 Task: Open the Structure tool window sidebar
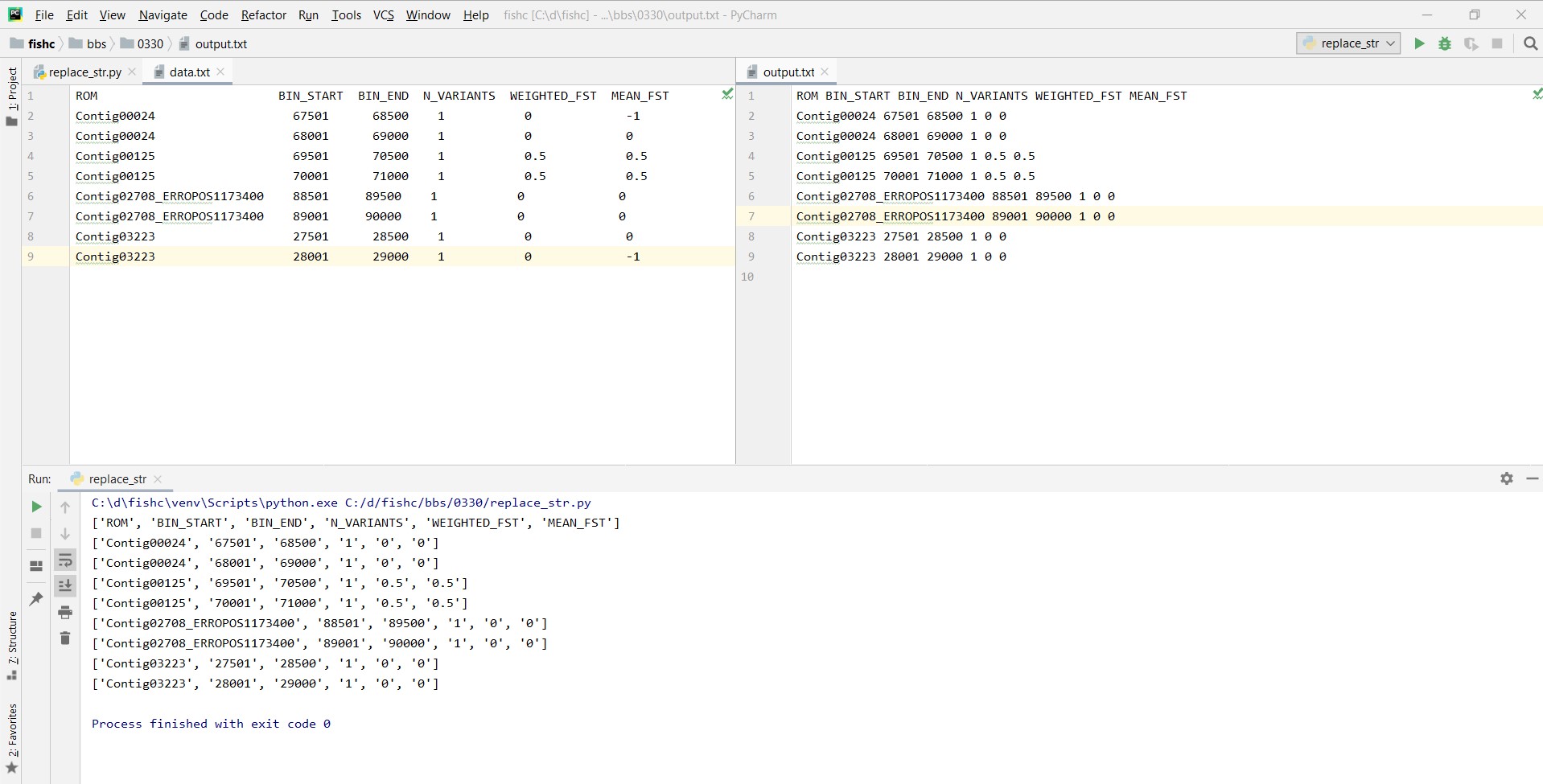11,646
